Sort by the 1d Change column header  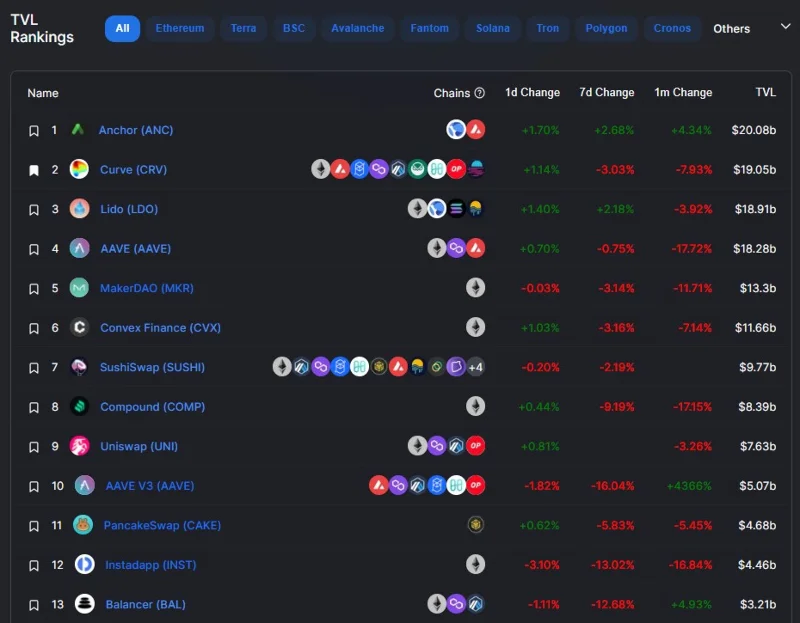click(x=532, y=92)
